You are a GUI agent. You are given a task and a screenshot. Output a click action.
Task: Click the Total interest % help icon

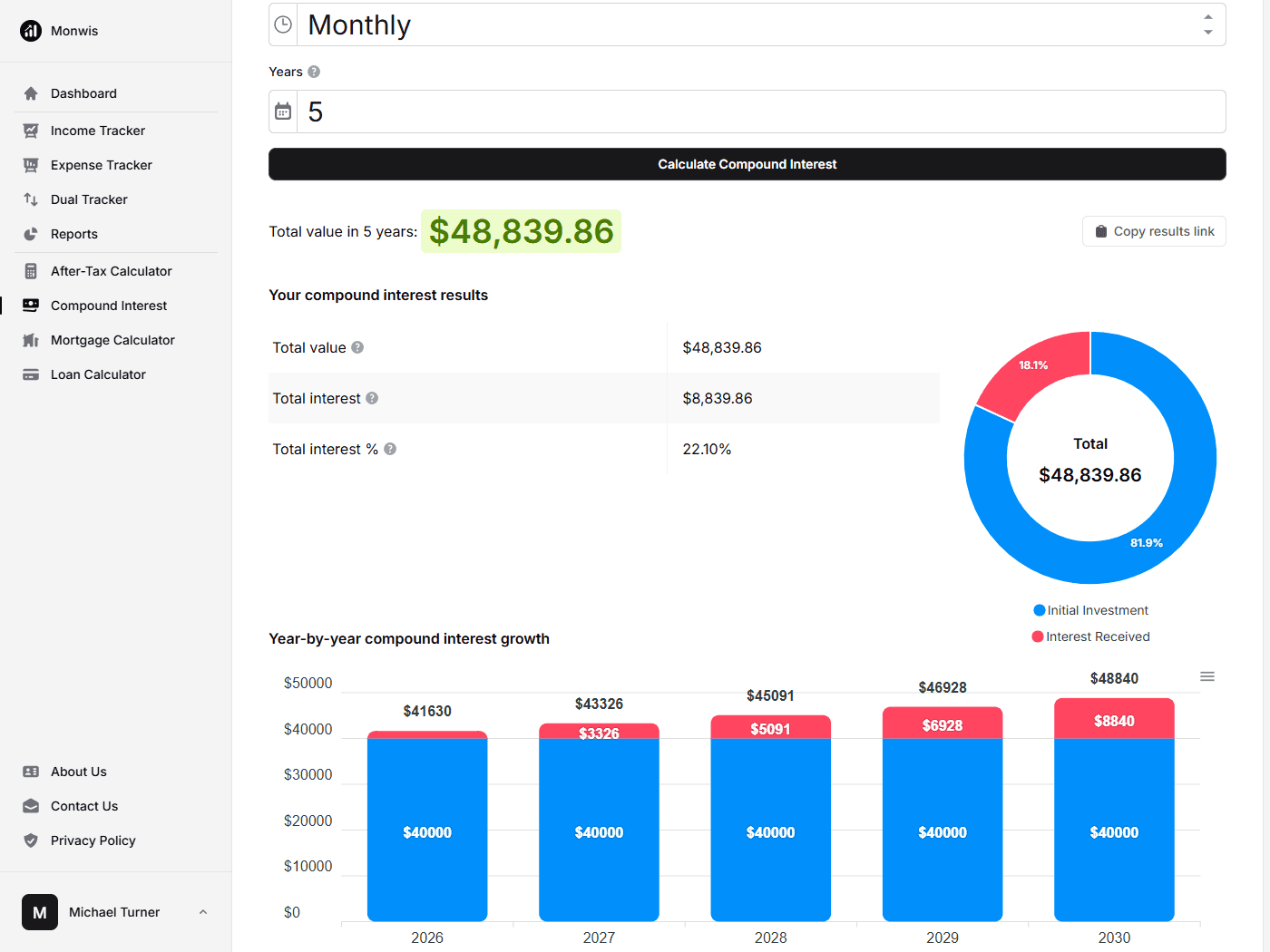[390, 449]
